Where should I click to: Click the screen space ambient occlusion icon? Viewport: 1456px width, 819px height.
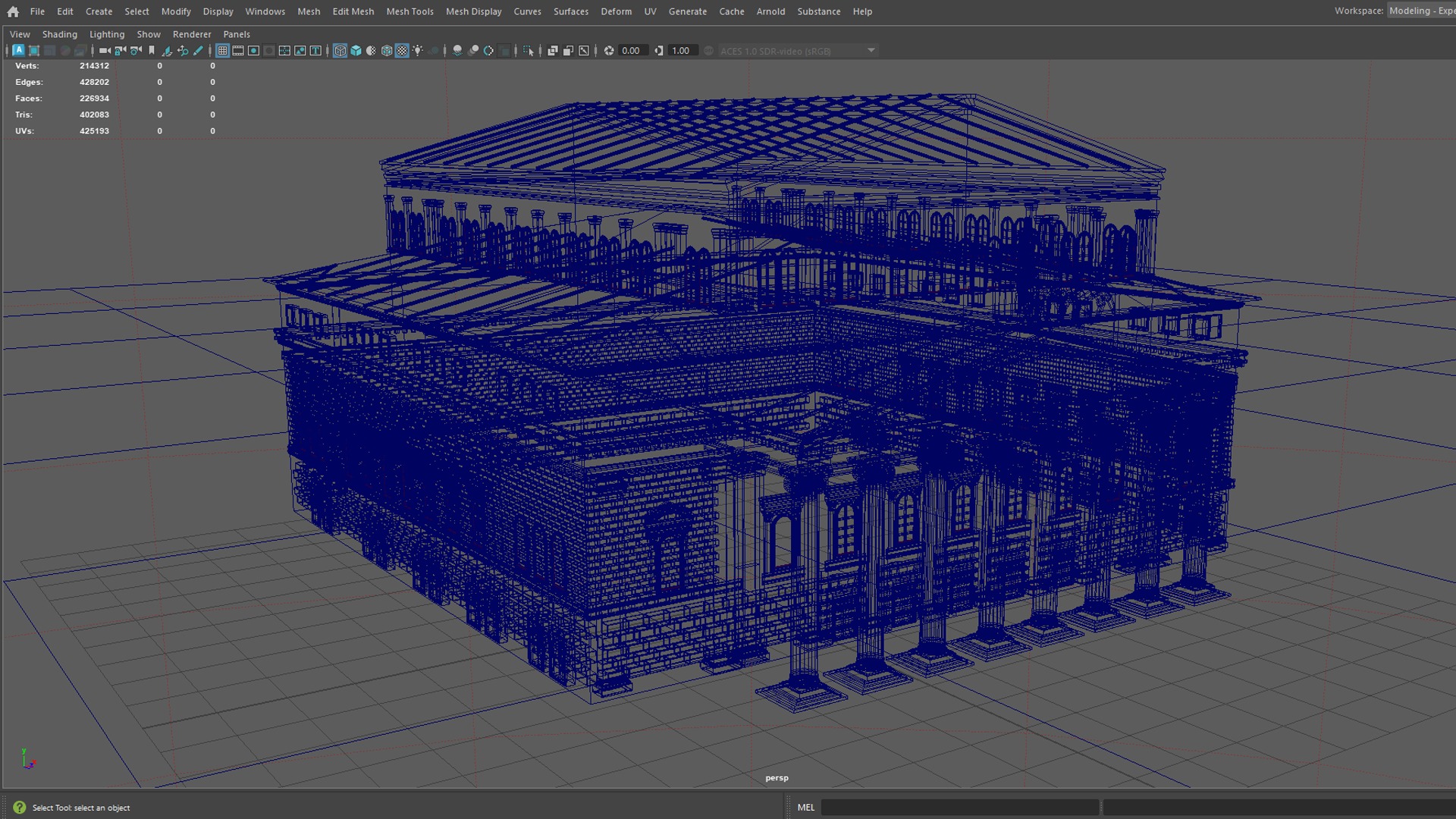point(457,51)
